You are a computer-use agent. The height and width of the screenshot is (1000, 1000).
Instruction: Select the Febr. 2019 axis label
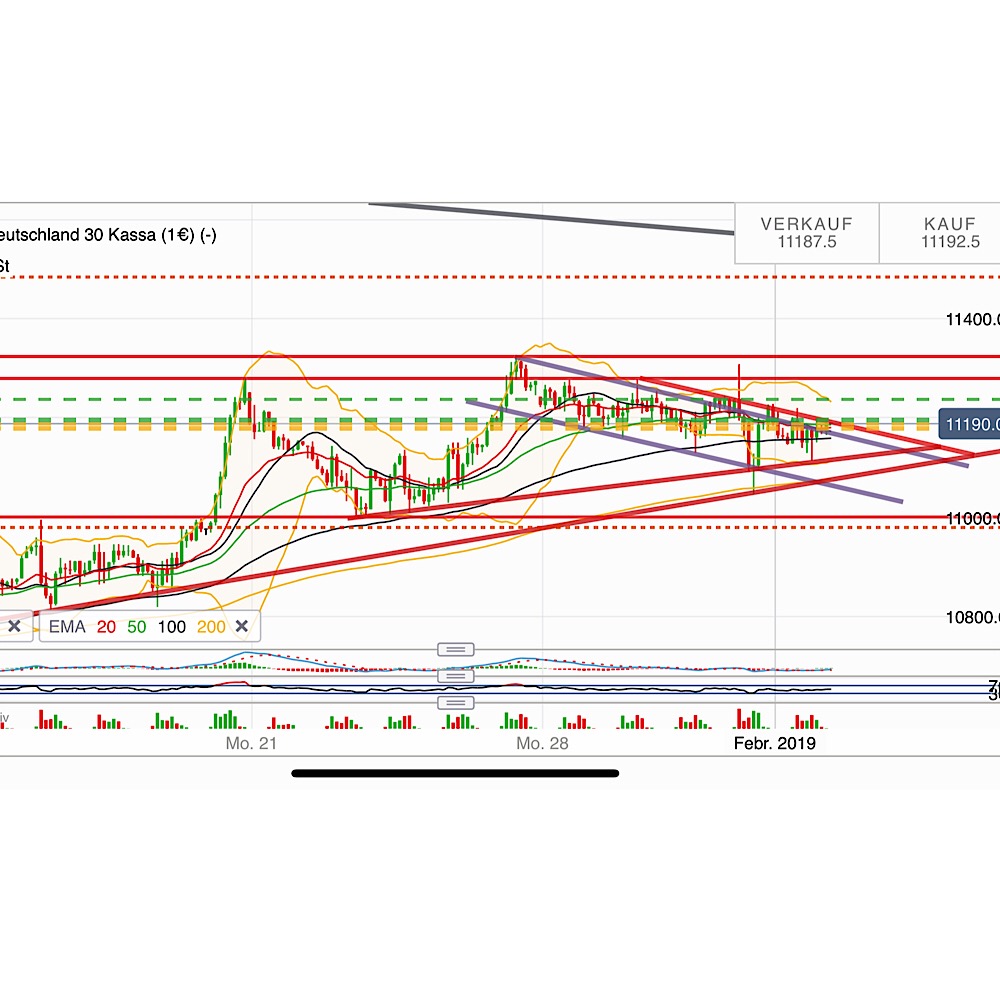(x=775, y=743)
